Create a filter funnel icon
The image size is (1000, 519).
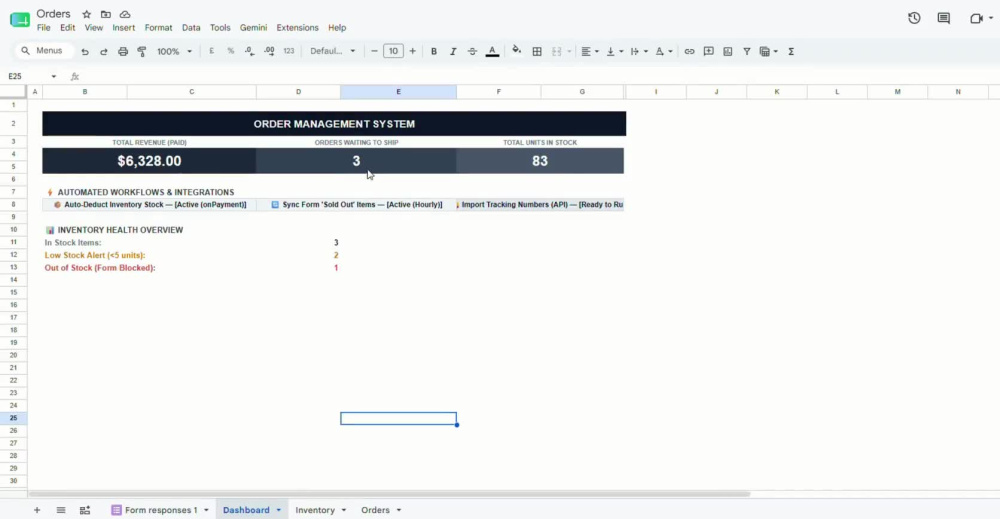[x=746, y=51]
